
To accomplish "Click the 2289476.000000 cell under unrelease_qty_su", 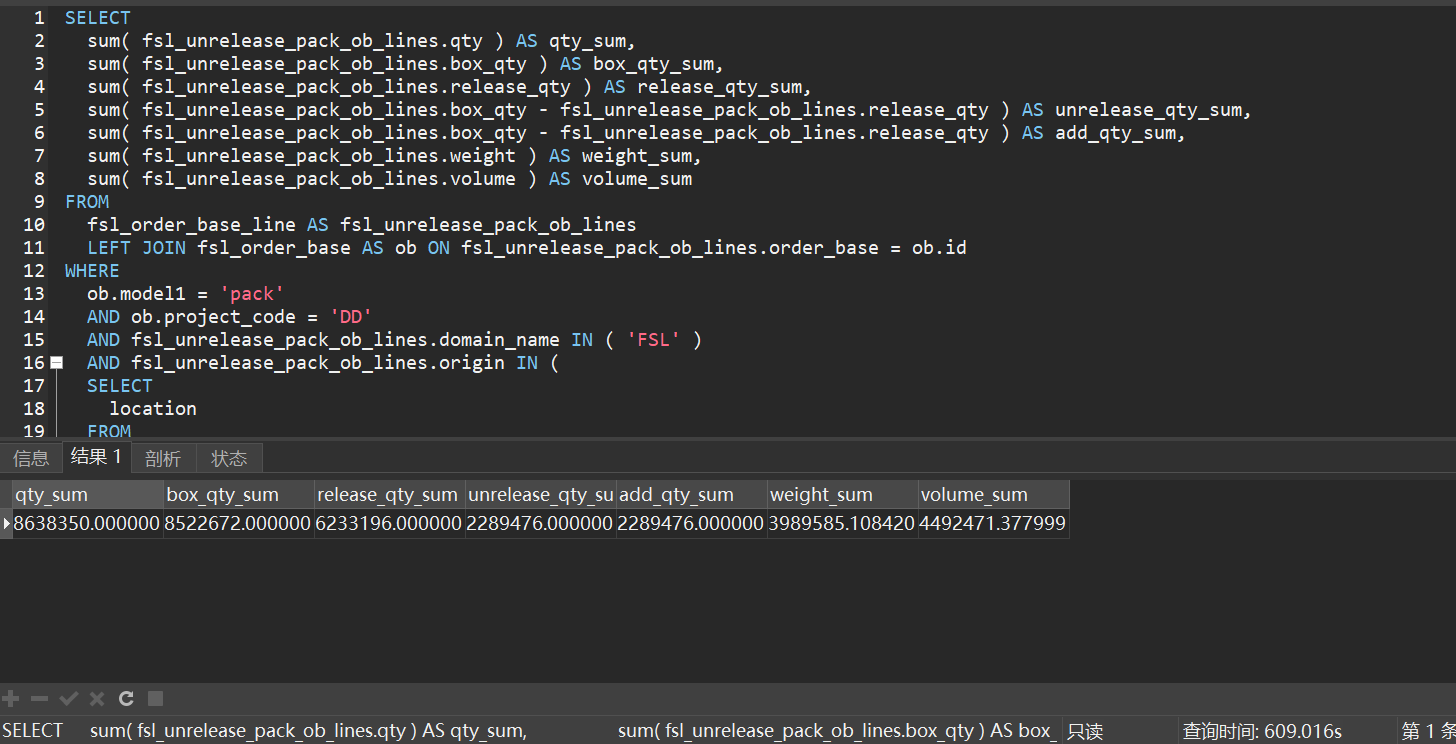I will point(541,523).
